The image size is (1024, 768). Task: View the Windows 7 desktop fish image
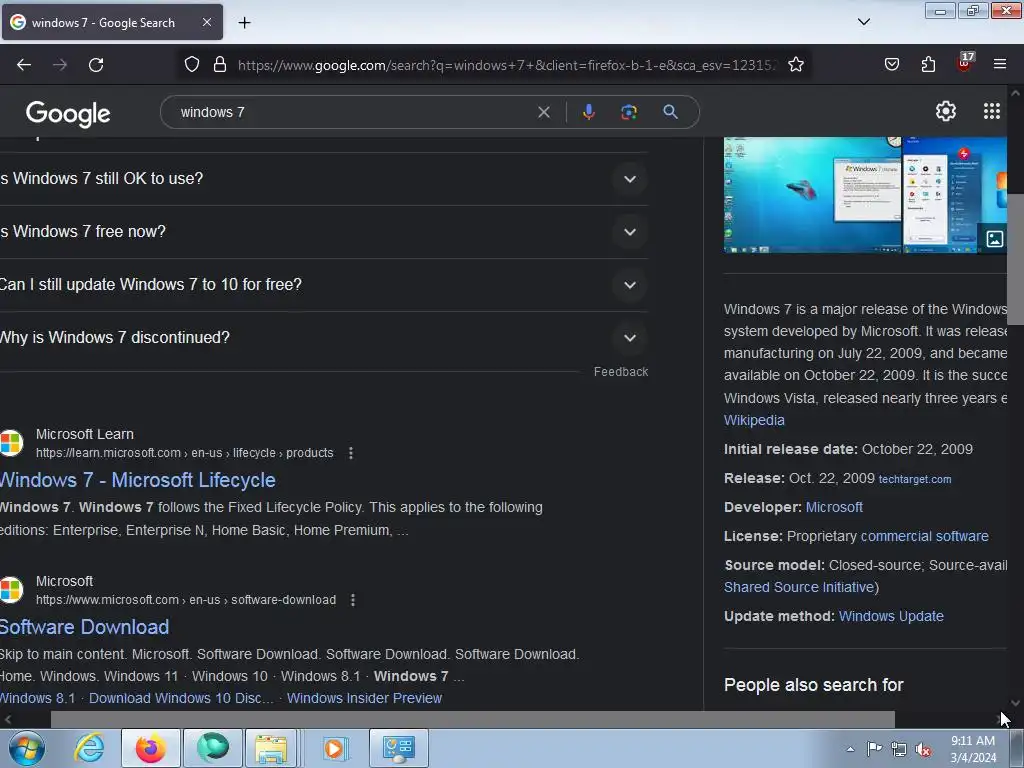pyautogui.click(x=812, y=195)
